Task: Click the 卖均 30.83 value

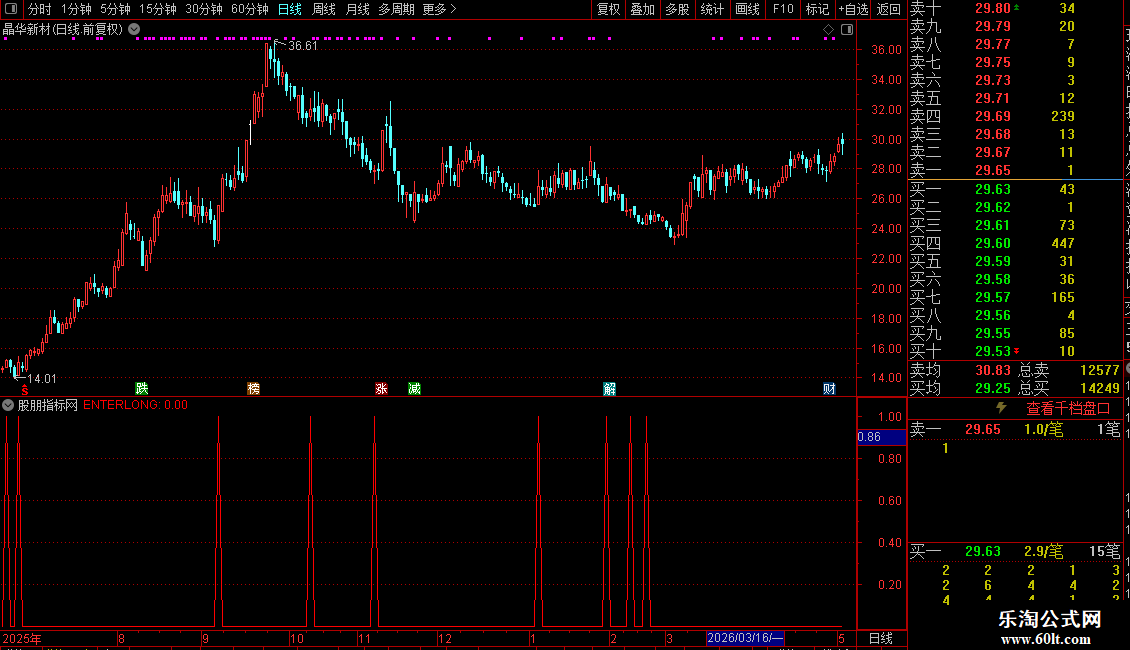Action: point(992,370)
